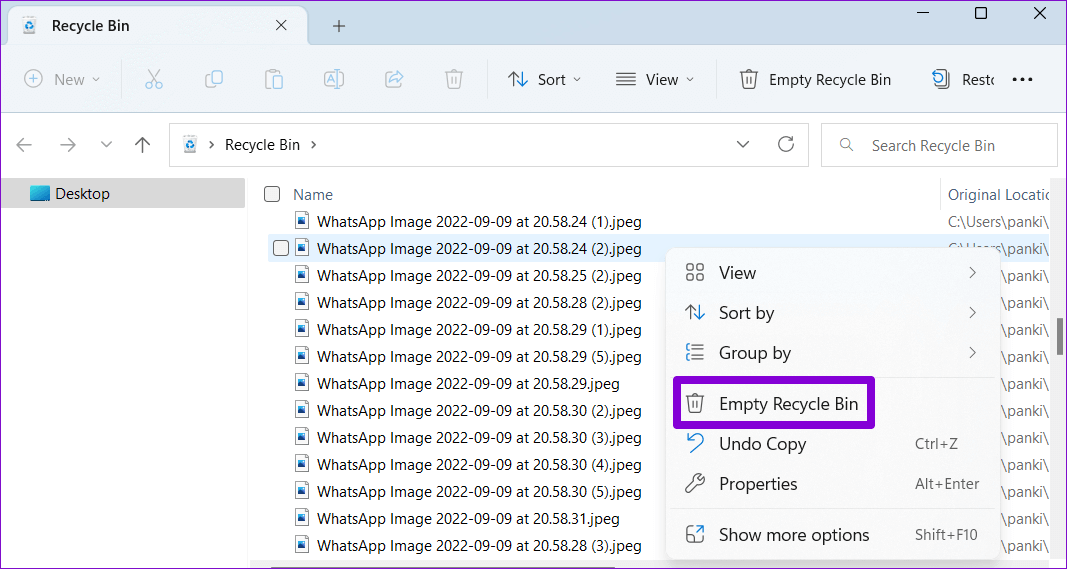This screenshot has width=1067, height=569.
Task: Open the New item dropdown
Action: coord(62,80)
